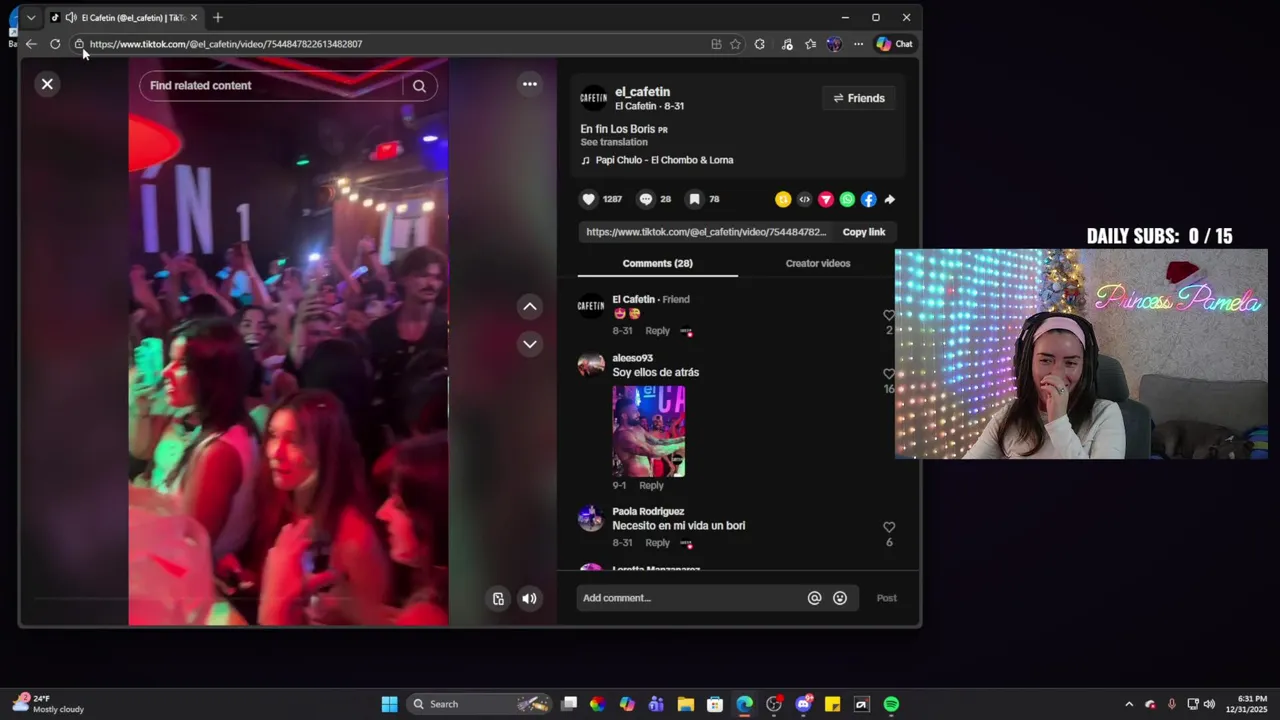Screen dimensions: 1280x720
Task: Save video with bookmark icon
Action: [694, 199]
